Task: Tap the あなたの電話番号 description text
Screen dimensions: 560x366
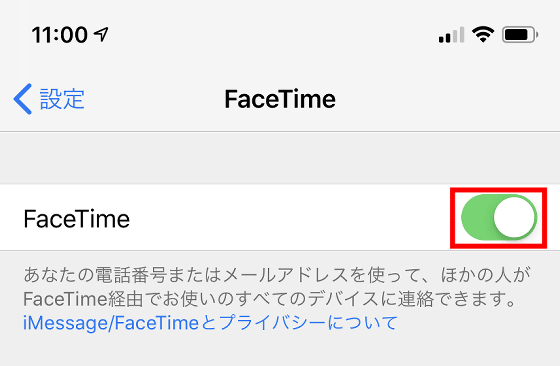Action: tap(277, 275)
